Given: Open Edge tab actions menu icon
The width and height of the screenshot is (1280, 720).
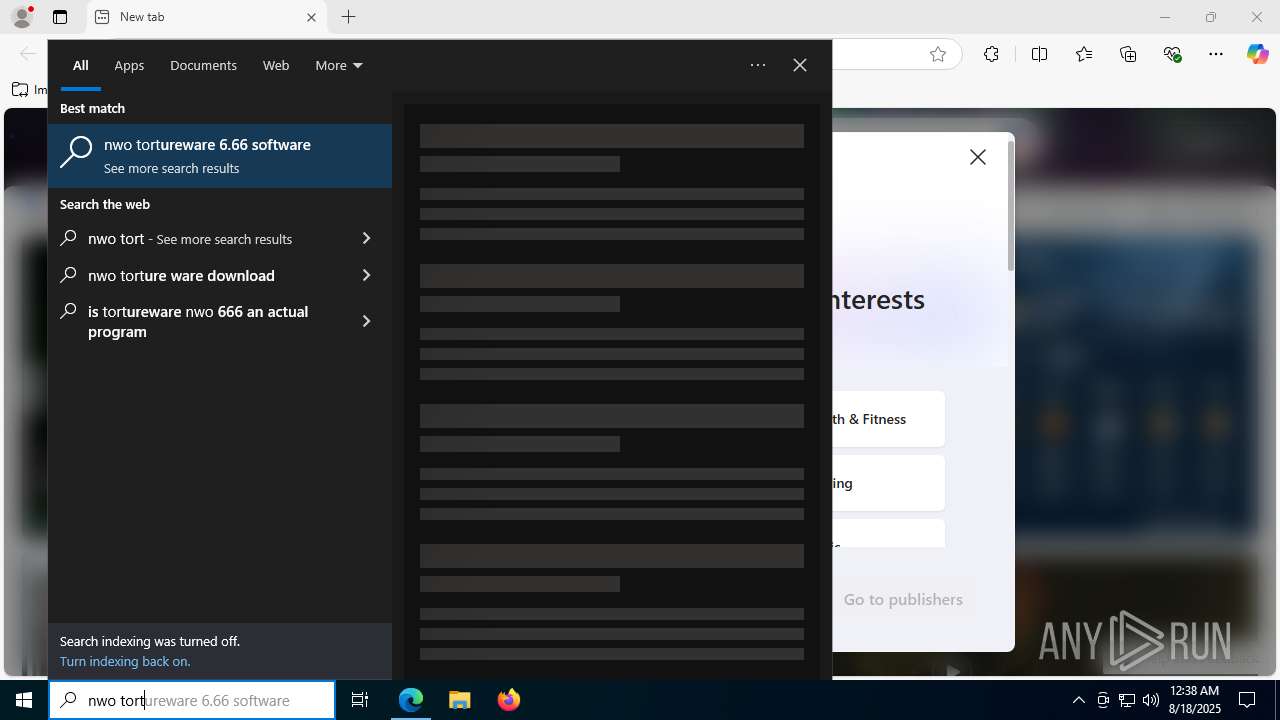Looking at the screenshot, I should click(60, 17).
